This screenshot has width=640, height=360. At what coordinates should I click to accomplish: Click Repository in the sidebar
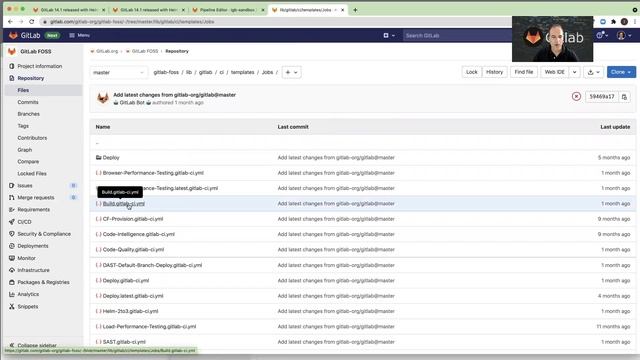tap(31, 78)
